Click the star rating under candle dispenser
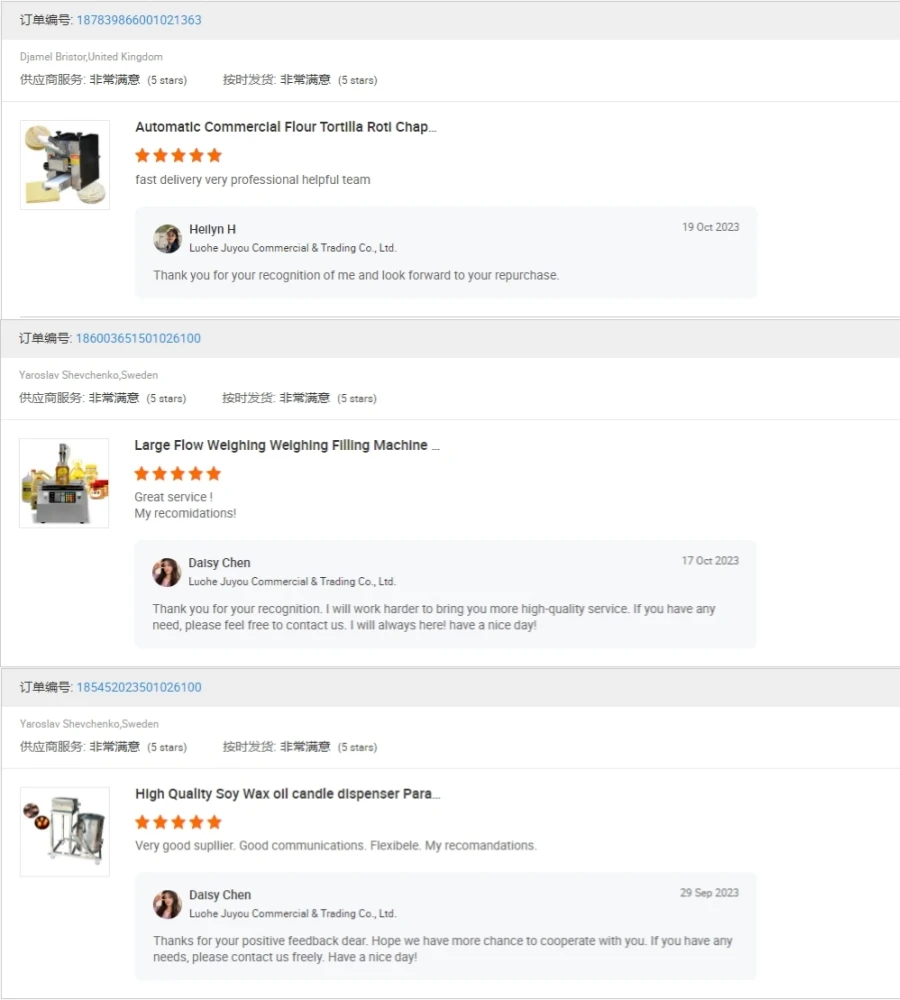 coord(179,822)
